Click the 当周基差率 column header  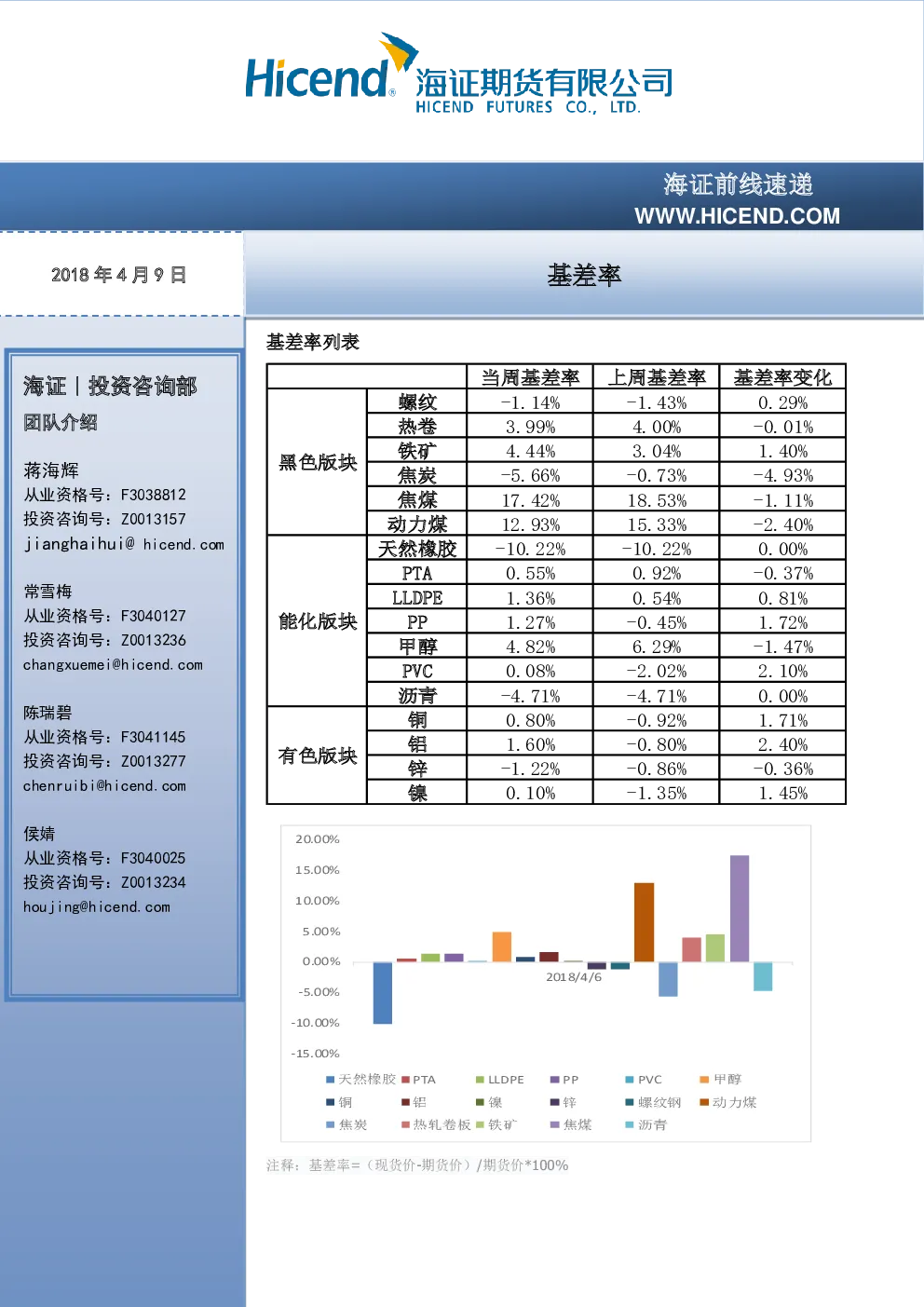[530, 377]
